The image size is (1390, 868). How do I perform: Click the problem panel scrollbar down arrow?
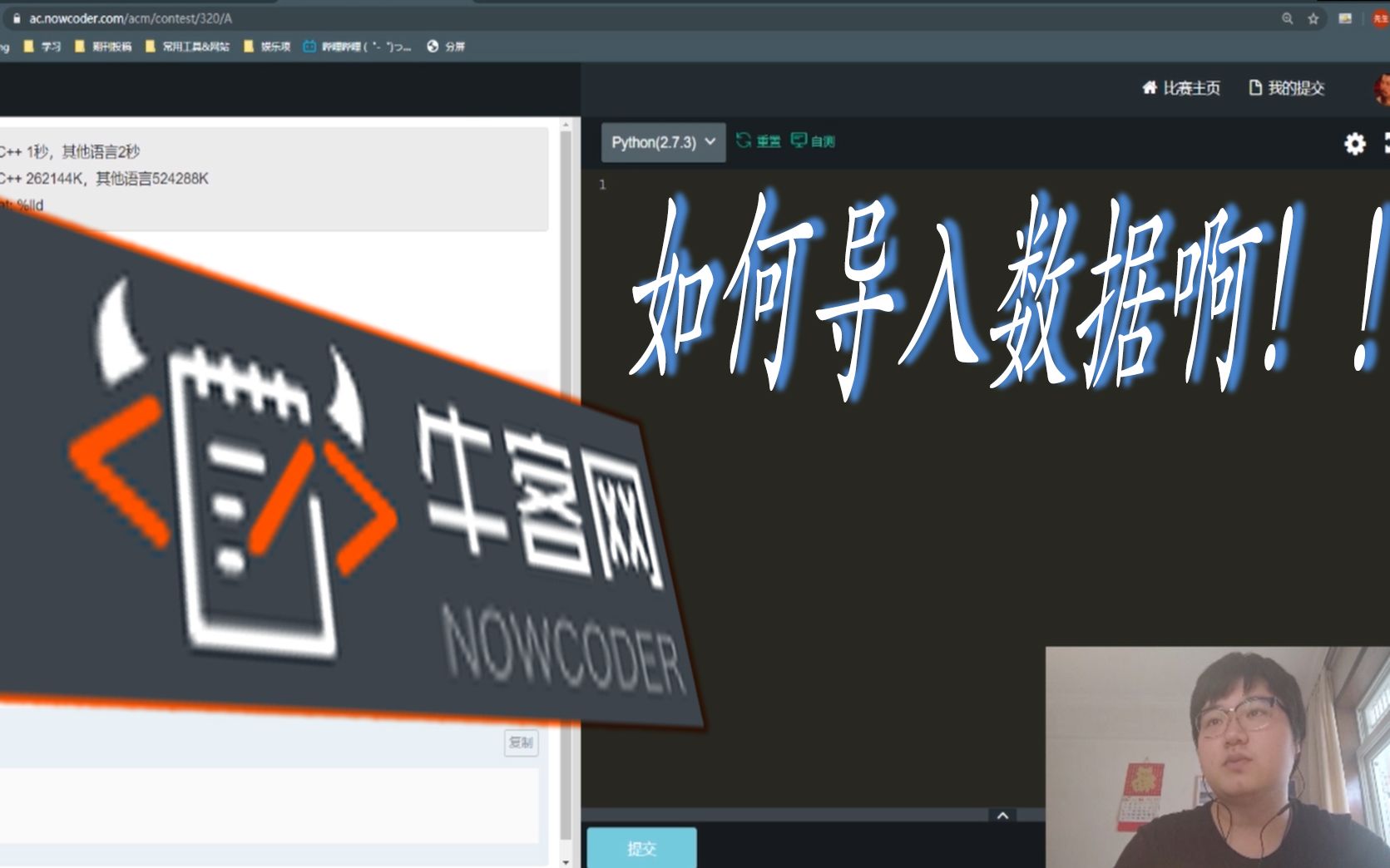coord(566,862)
